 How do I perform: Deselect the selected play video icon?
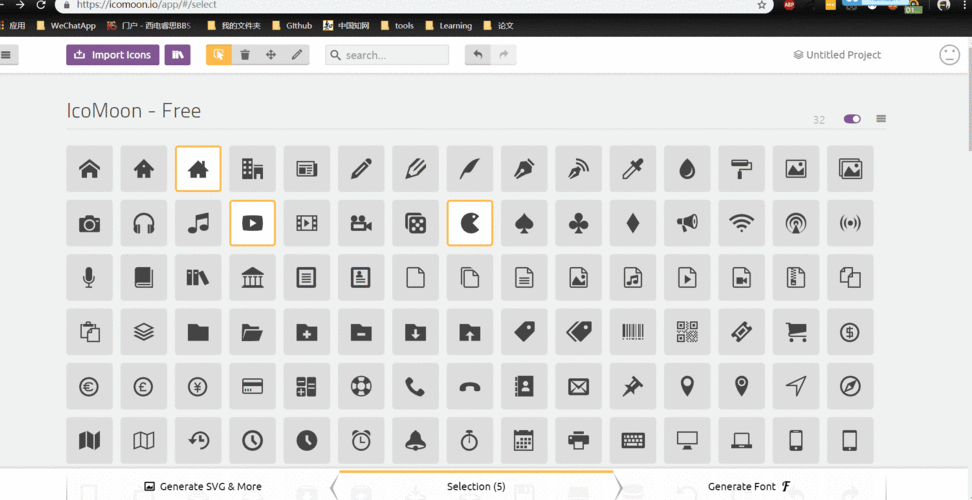tap(252, 223)
